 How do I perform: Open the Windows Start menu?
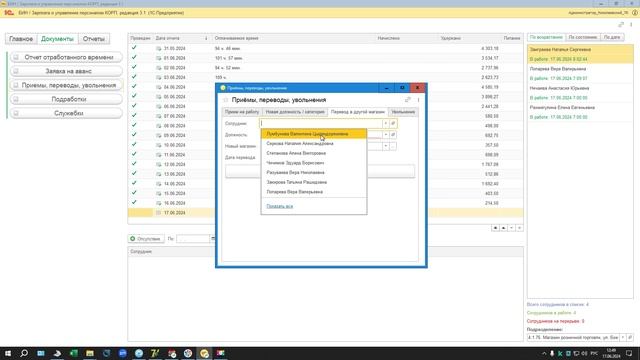pos(8,353)
